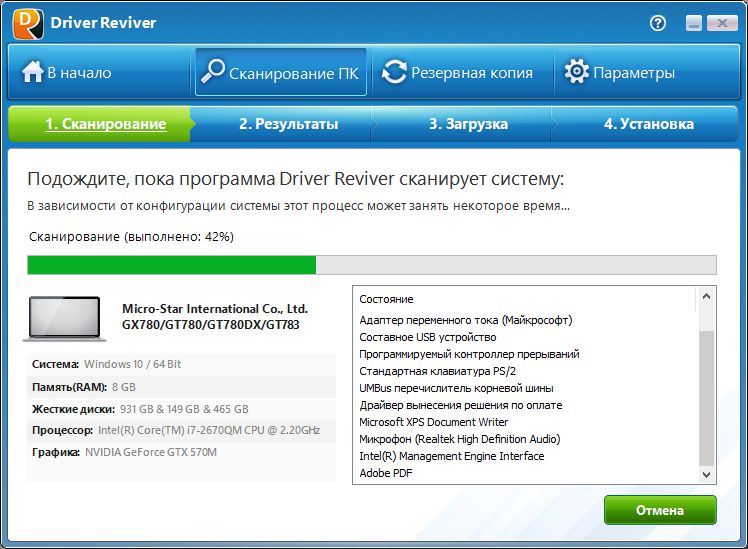Click the laptop computer image
This screenshot has width=748, height=549.
[x=64, y=319]
